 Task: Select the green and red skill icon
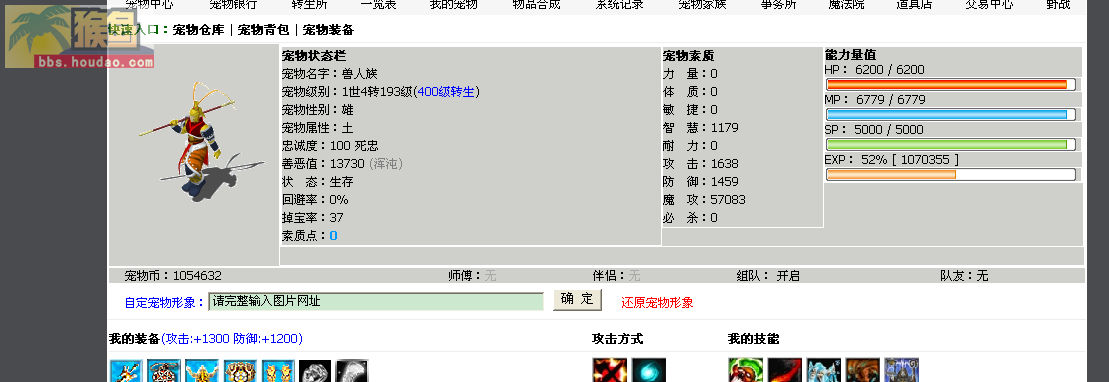(745, 370)
